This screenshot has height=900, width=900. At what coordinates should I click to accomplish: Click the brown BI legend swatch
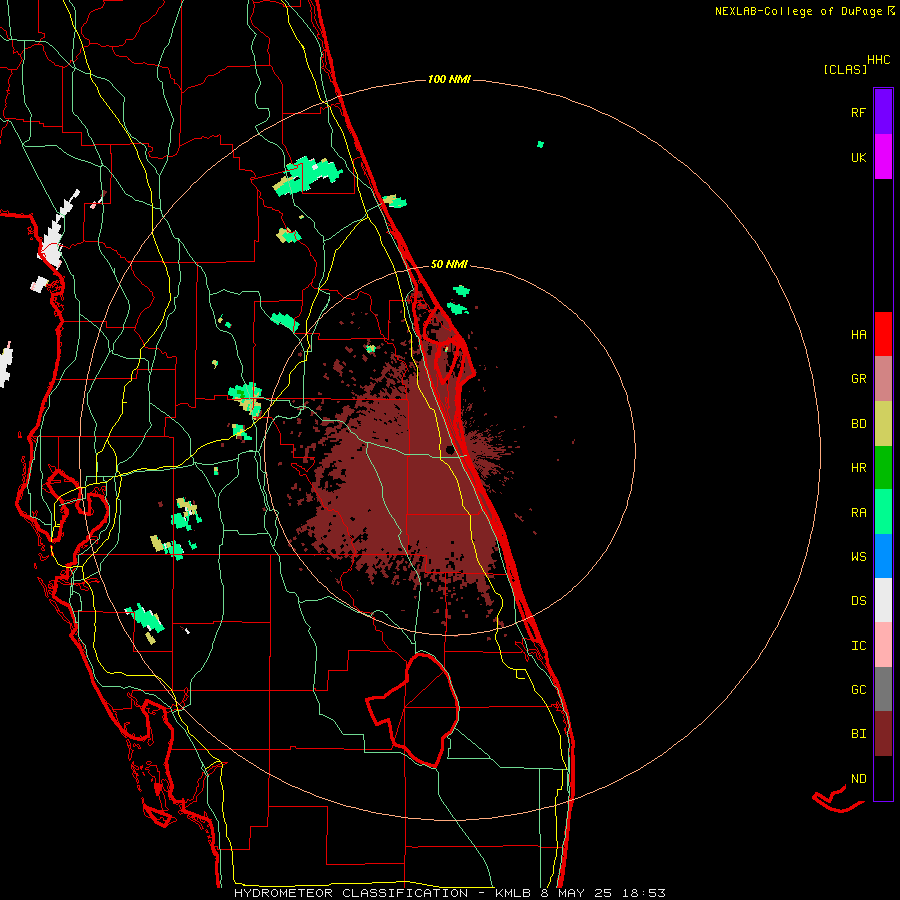(x=883, y=734)
